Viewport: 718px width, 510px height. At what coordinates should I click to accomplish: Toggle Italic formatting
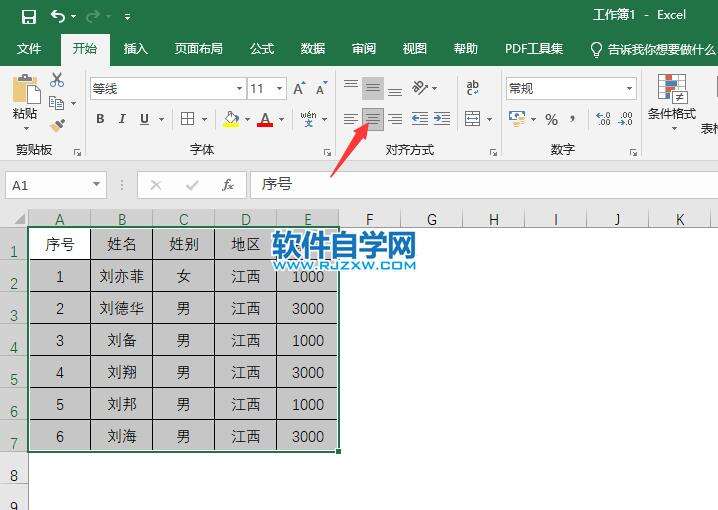(x=122, y=119)
